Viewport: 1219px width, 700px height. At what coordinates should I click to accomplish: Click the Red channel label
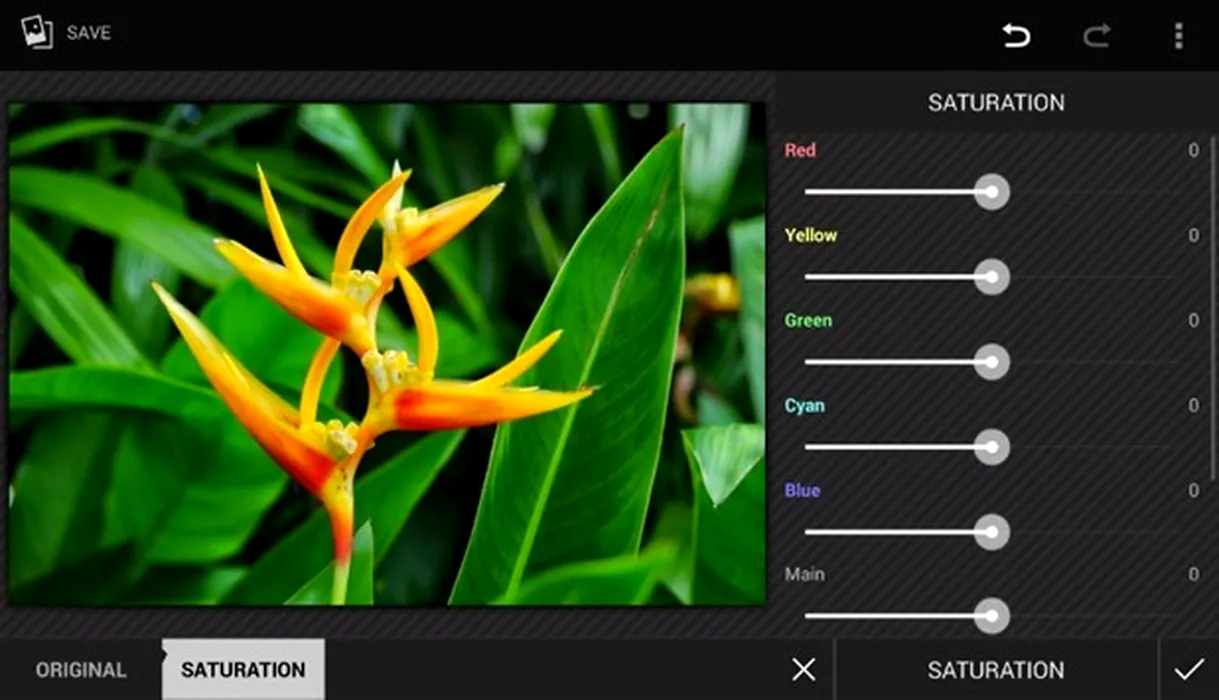(800, 150)
